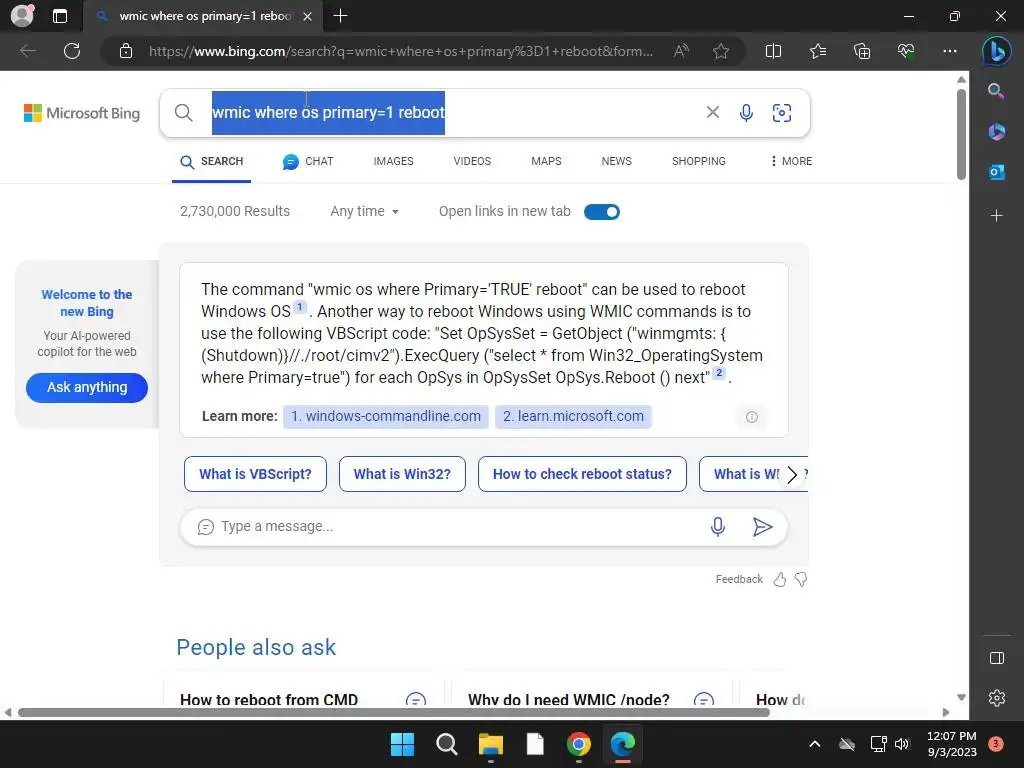Switch to the IMAGES tab
This screenshot has height=768, width=1024.
pyautogui.click(x=393, y=161)
